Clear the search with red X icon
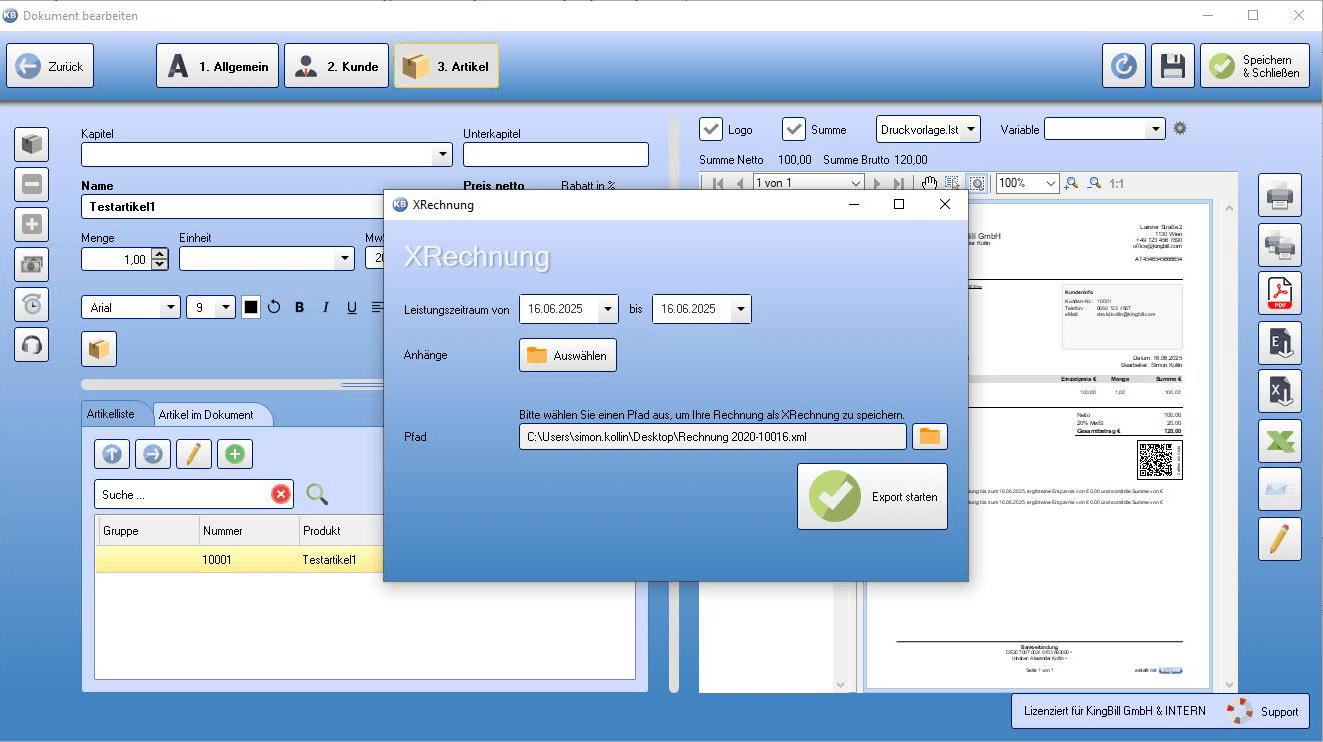The height and width of the screenshot is (742, 1323). click(281, 494)
